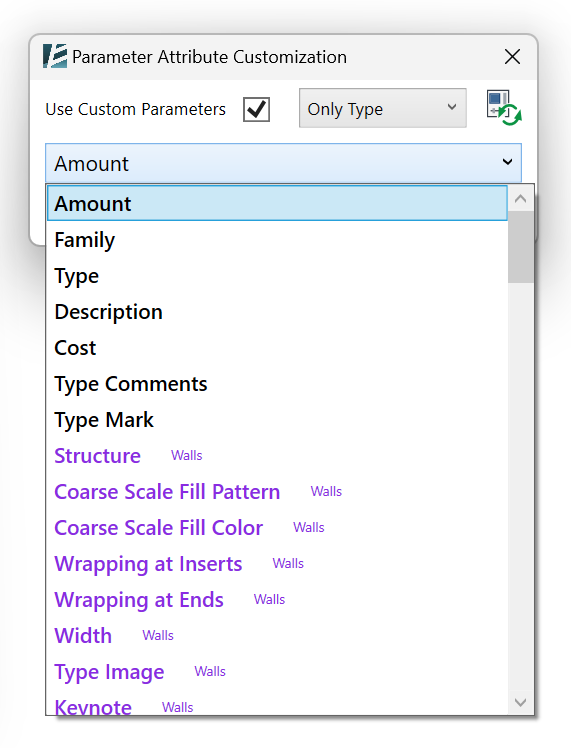Select Wrapping at Inserts parameter

[277, 564]
